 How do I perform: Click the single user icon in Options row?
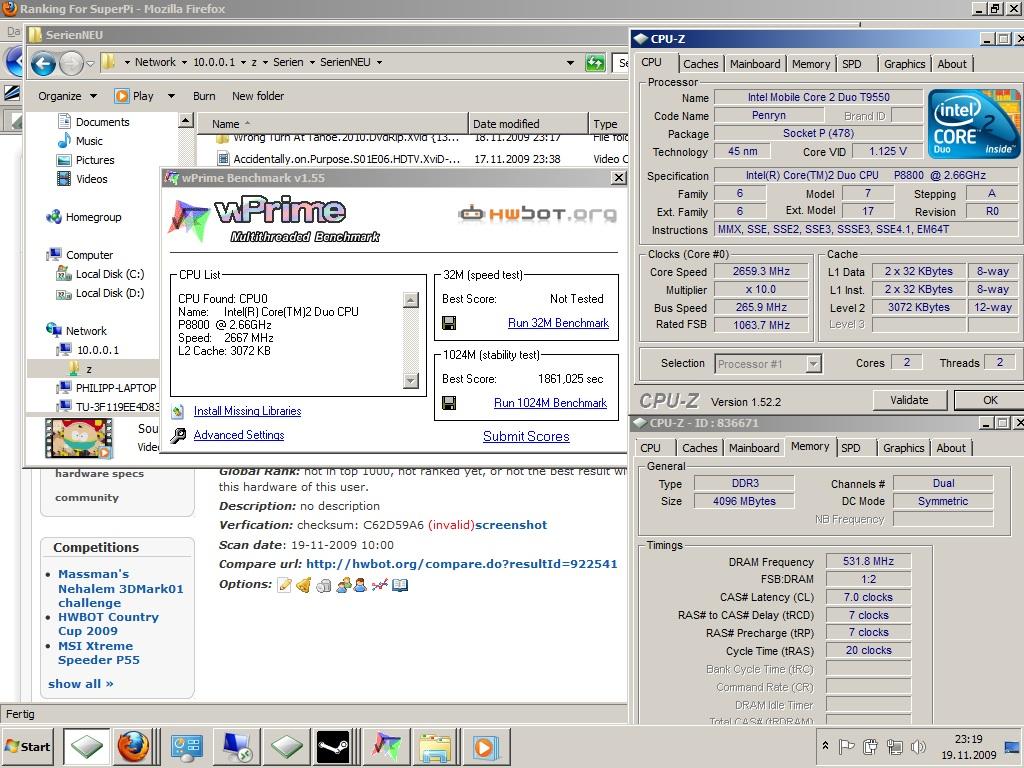[359, 585]
